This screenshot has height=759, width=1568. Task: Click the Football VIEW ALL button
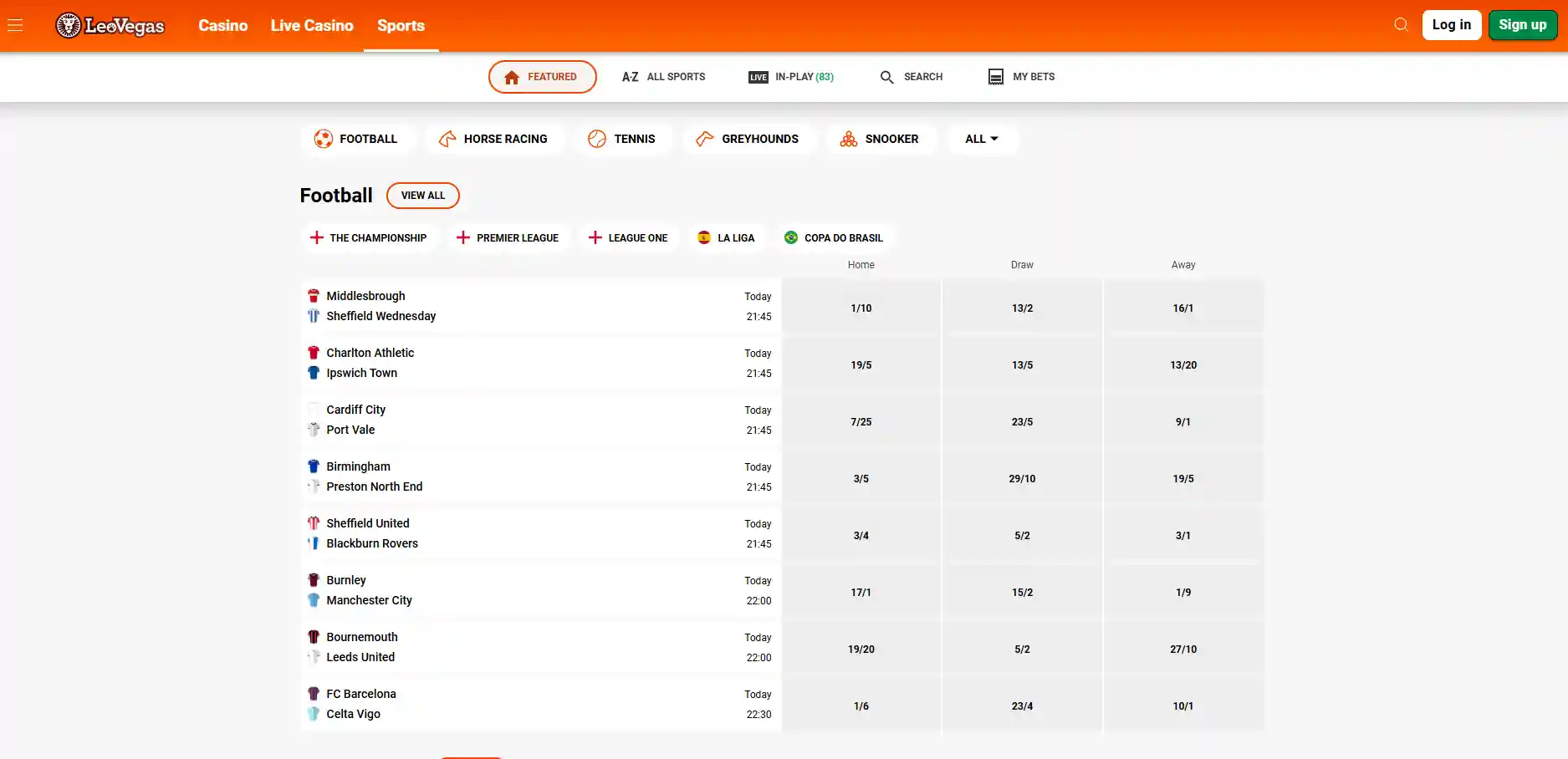[x=423, y=196]
